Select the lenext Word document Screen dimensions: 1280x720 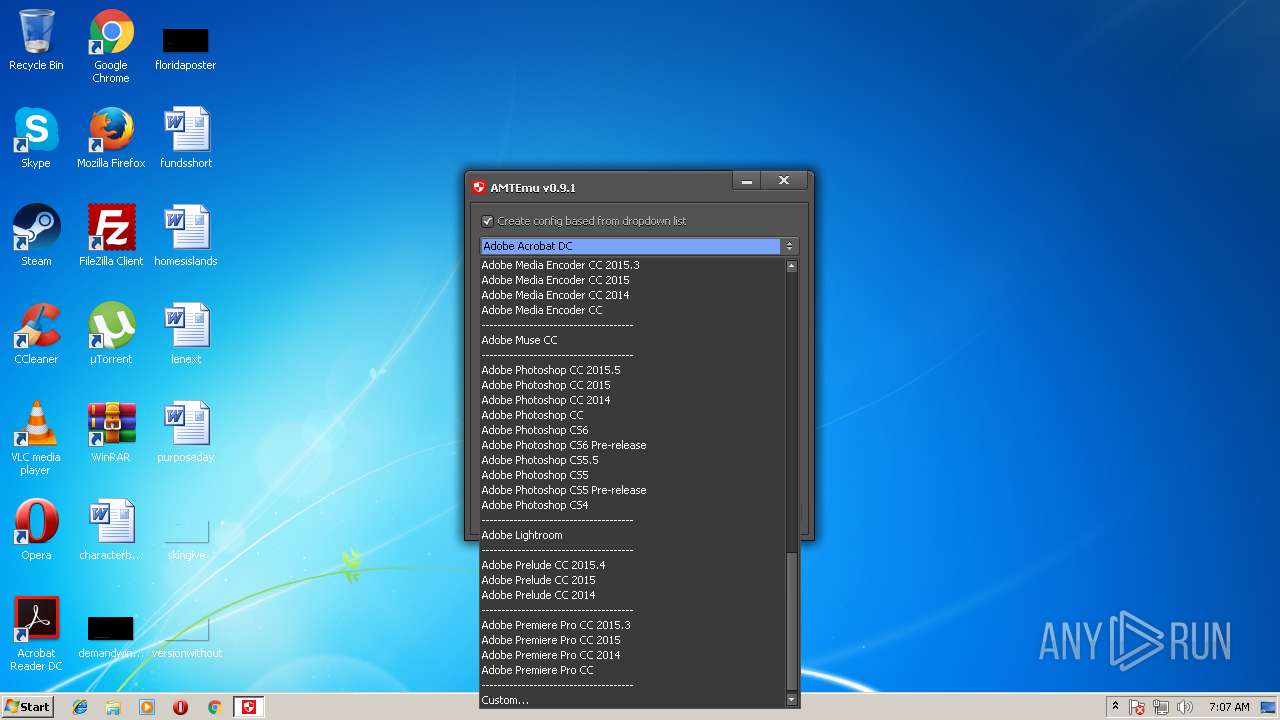point(186,334)
